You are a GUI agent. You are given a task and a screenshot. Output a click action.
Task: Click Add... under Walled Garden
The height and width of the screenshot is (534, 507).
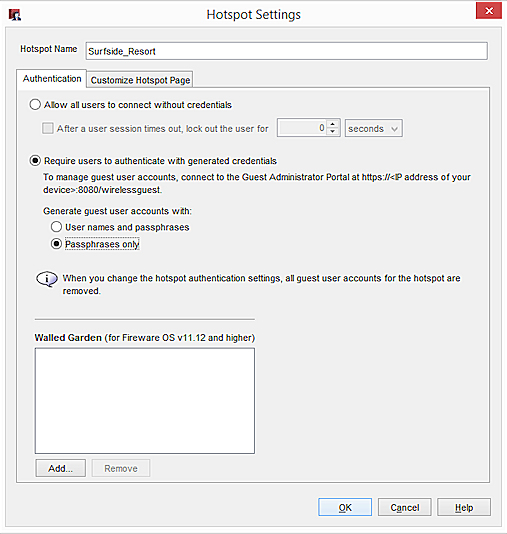[61, 468]
